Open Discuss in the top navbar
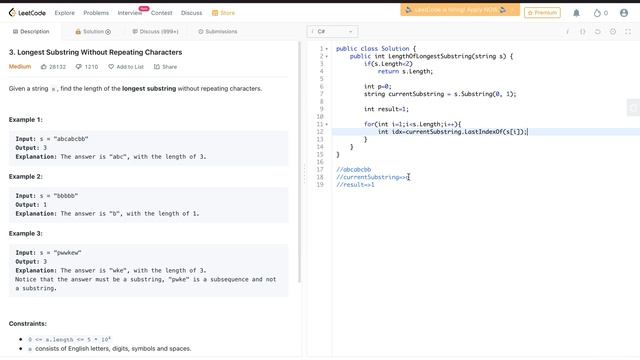640x360 pixels. [x=191, y=13]
